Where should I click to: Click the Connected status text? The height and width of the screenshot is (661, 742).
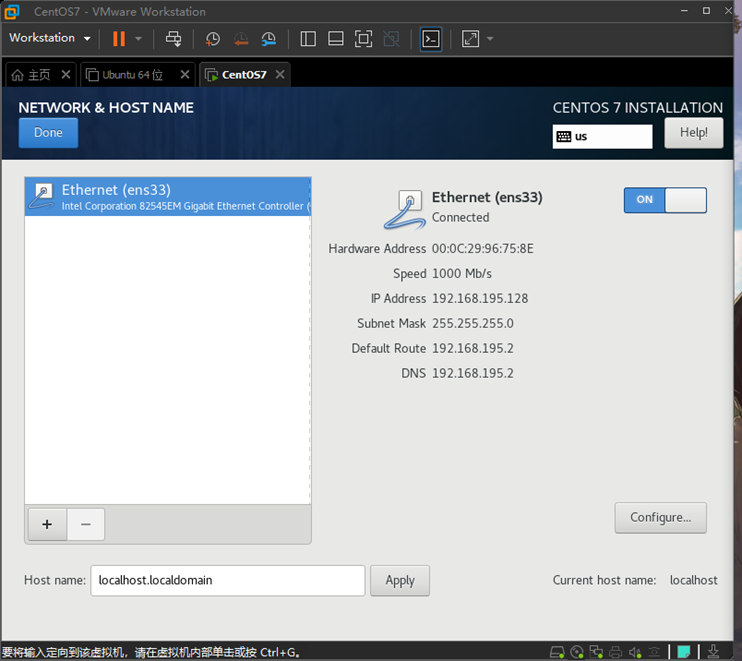coord(460,218)
